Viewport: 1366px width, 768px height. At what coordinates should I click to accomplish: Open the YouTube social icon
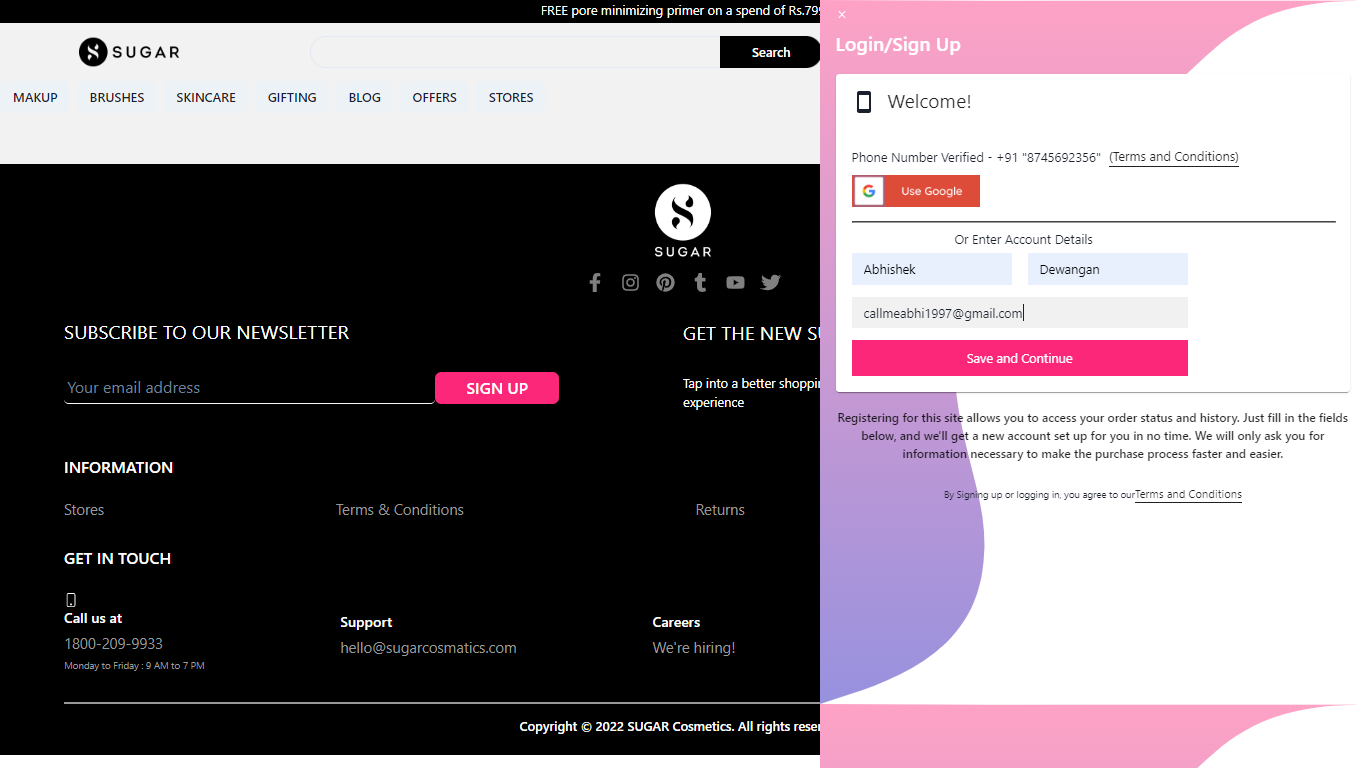click(x=735, y=283)
